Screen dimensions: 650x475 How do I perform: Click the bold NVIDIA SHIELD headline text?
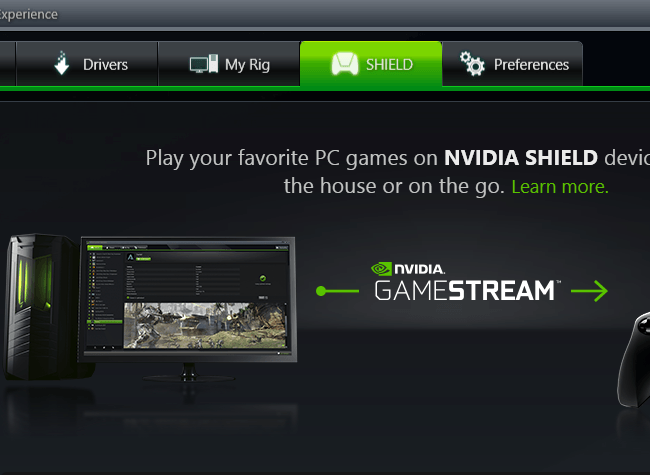click(x=521, y=158)
